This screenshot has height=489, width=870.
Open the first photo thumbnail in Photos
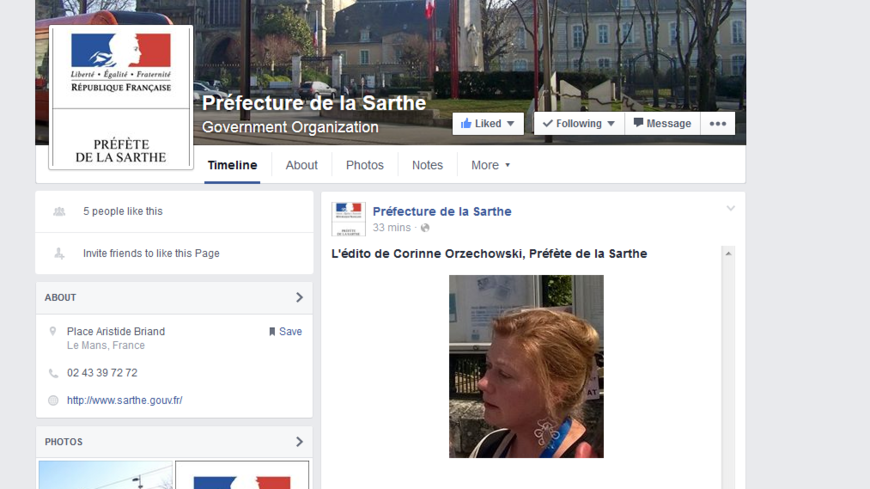click(x=106, y=475)
